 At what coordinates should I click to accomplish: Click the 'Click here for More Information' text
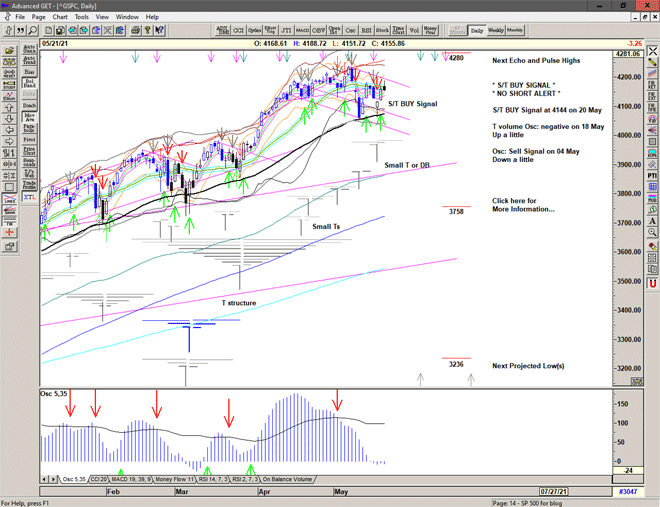tap(523, 205)
